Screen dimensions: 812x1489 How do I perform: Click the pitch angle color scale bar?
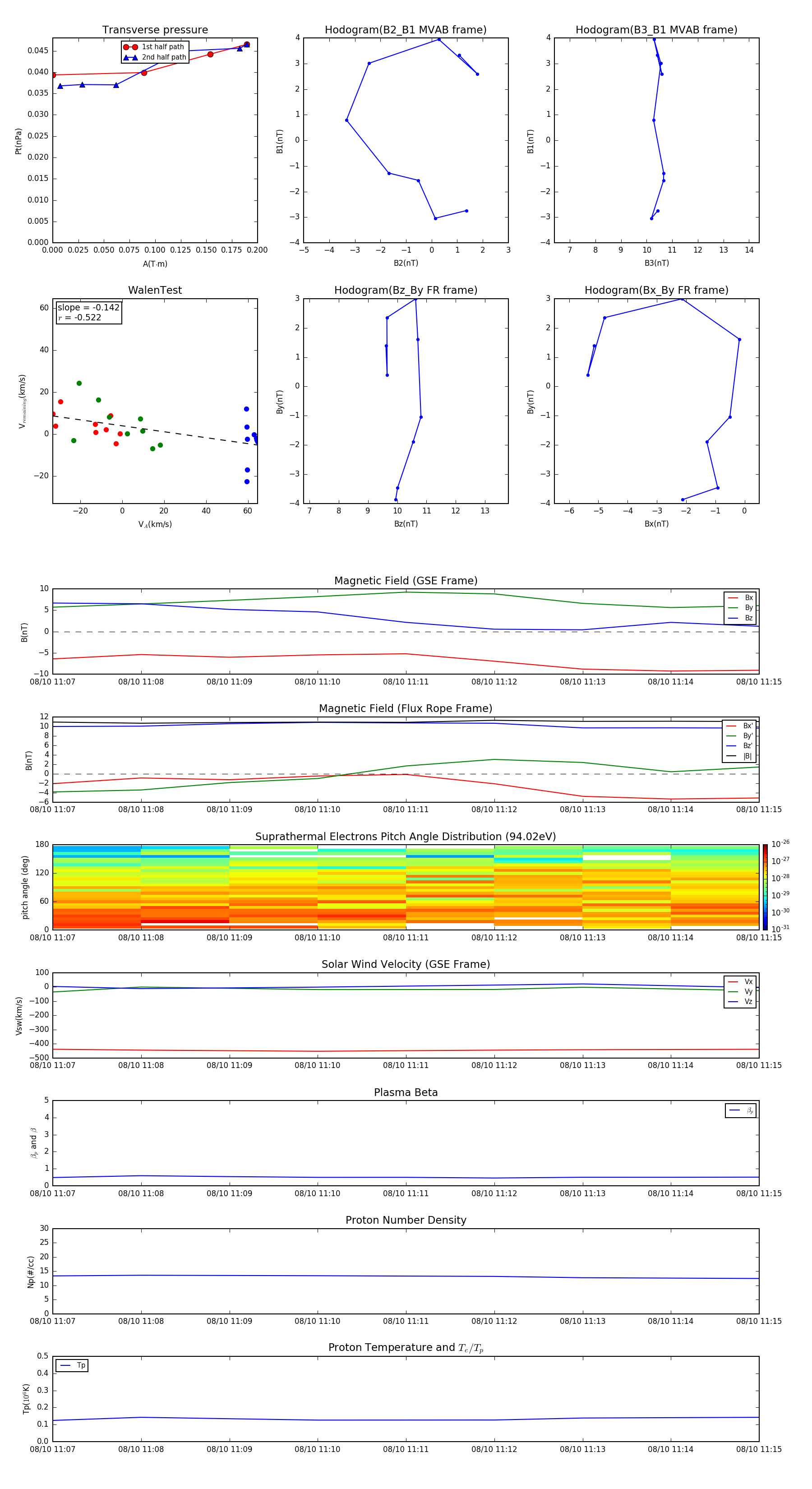click(x=765, y=887)
